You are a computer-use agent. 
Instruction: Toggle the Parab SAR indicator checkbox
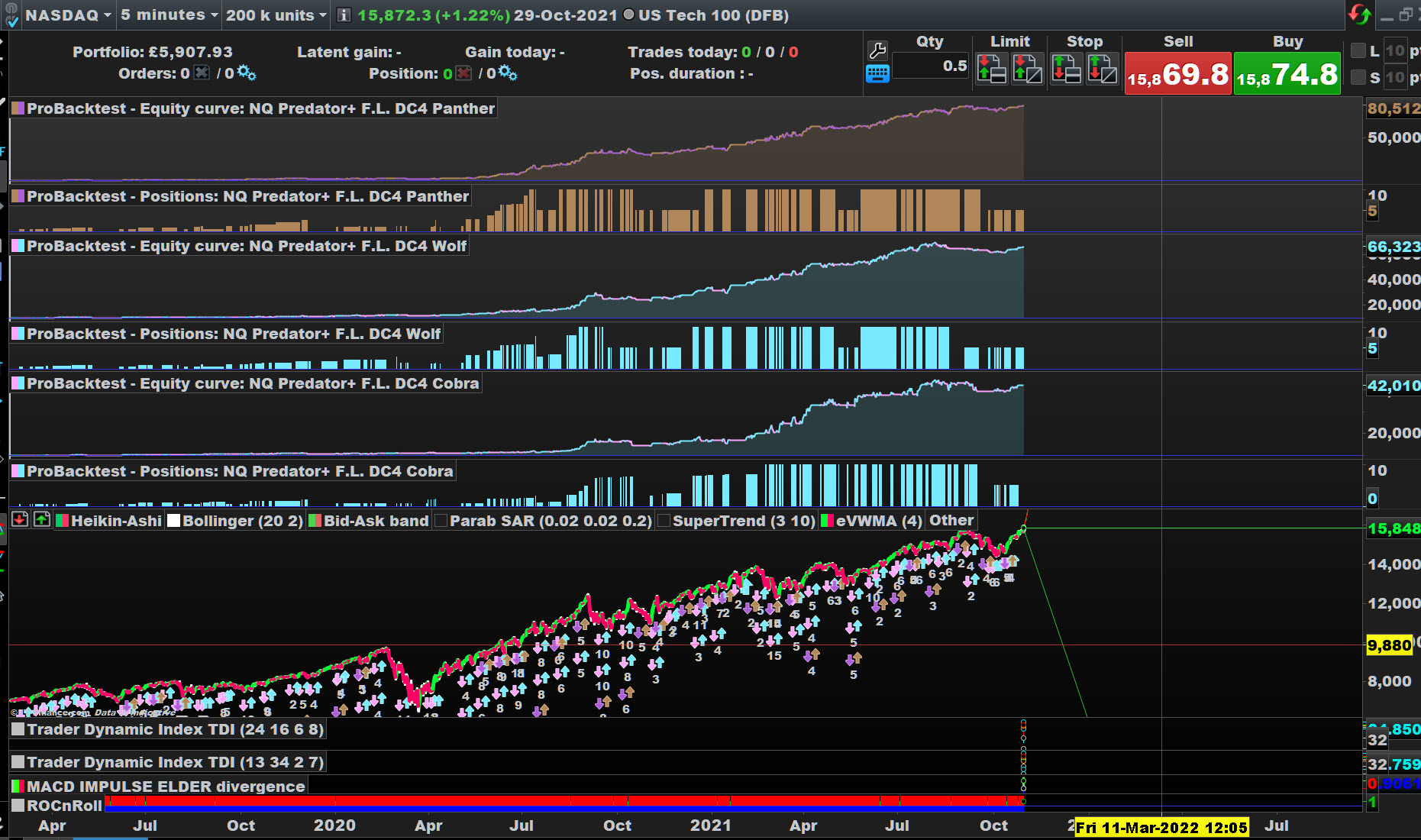coord(441,521)
